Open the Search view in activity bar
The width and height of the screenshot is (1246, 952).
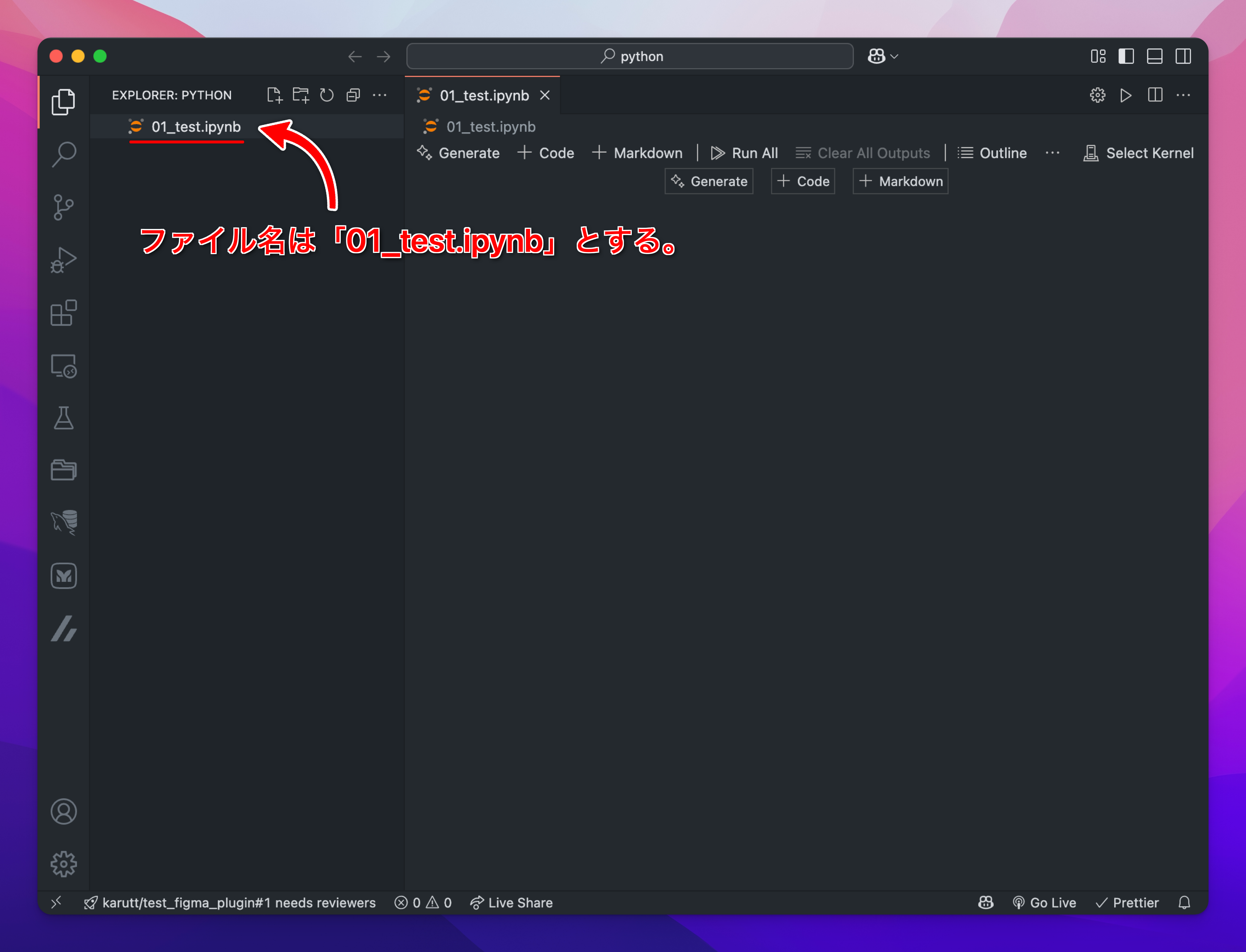(x=64, y=154)
